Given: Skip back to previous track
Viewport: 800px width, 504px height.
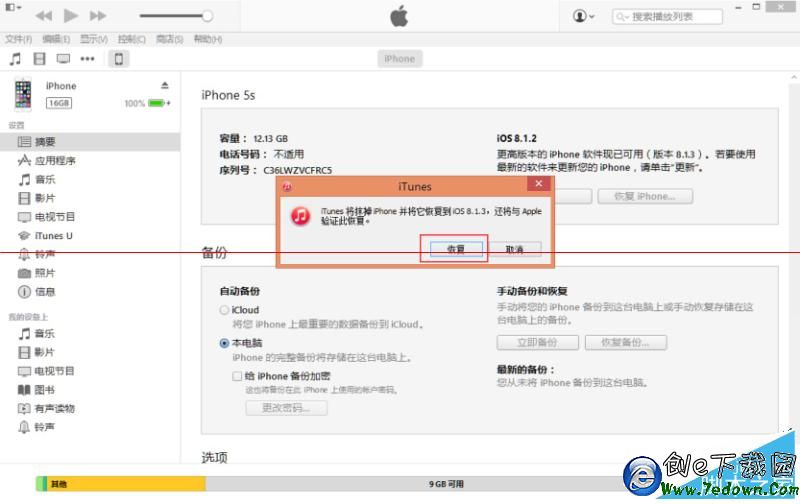Looking at the screenshot, I should pyautogui.click(x=44, y=16).
